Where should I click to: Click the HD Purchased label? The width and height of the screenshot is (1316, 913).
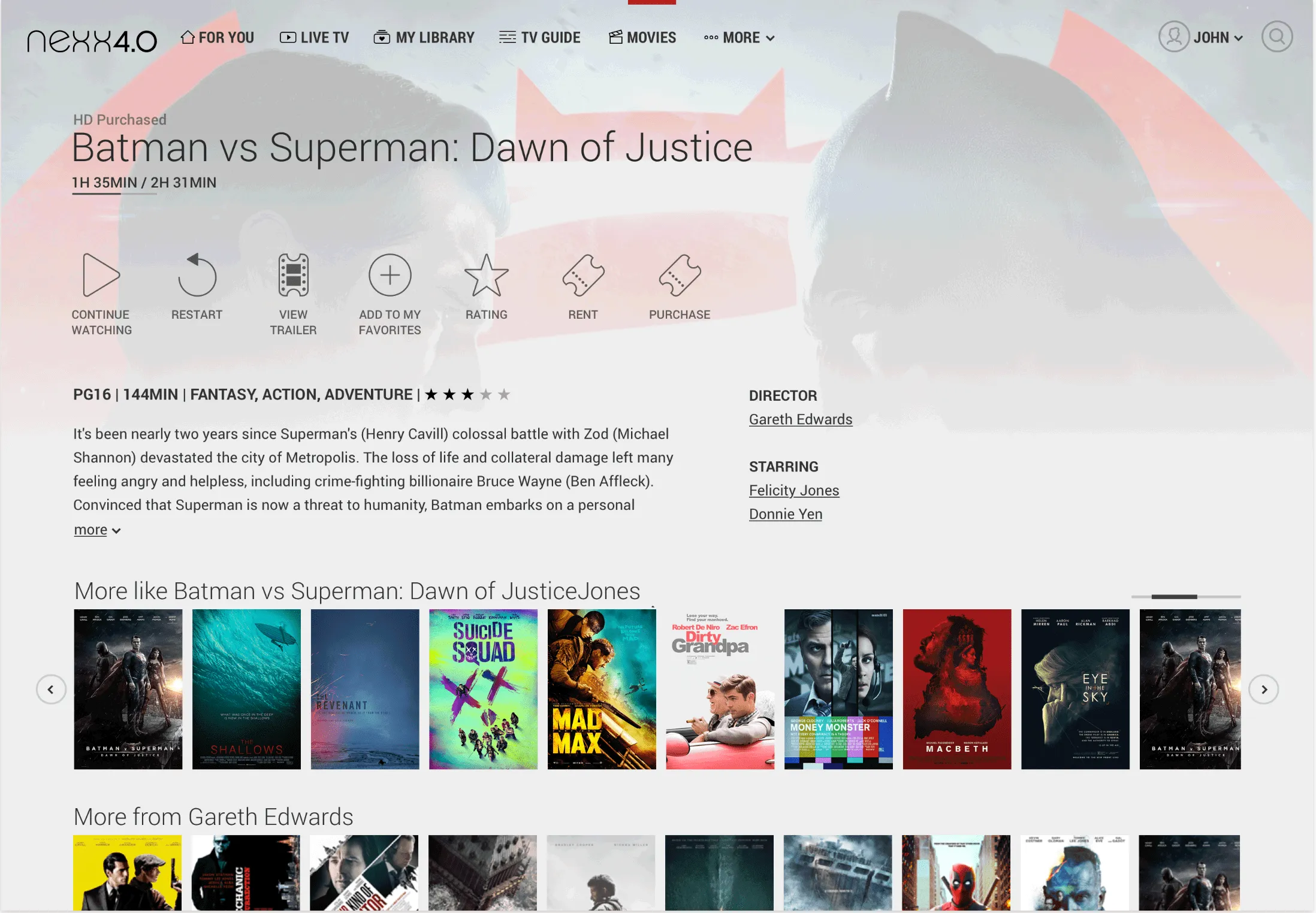click(120, 119)
